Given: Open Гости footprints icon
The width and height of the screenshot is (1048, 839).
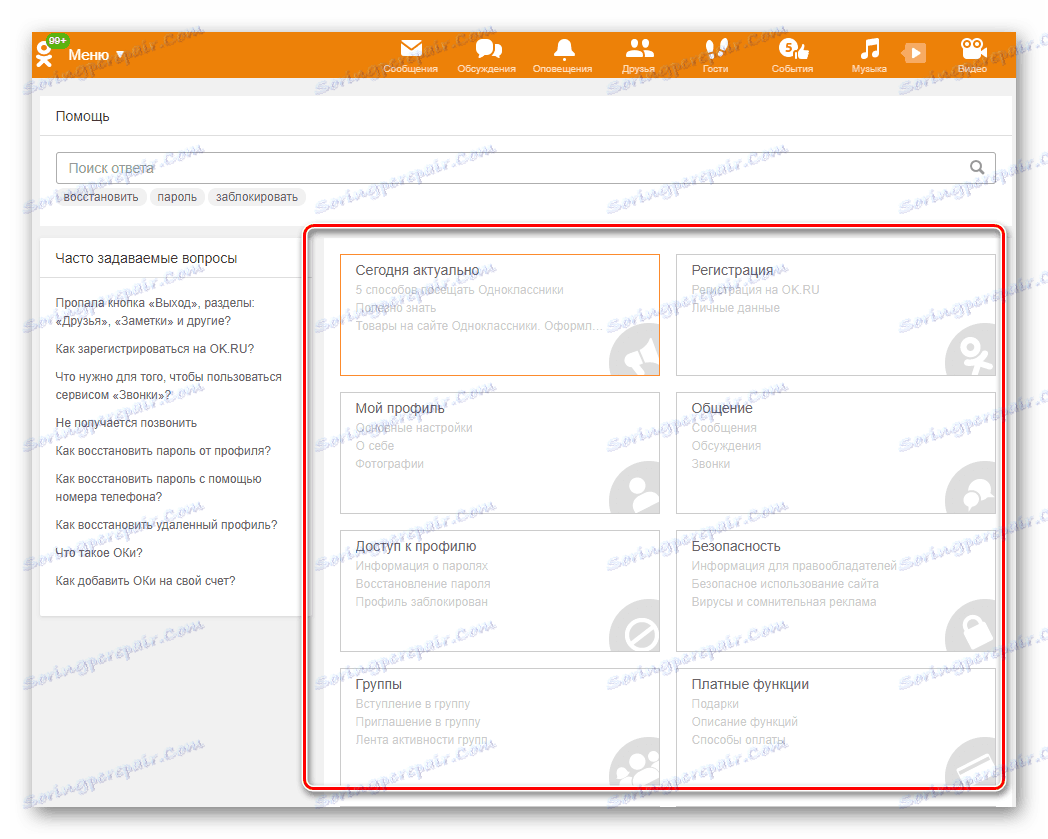Looking at the screenshot, I should tap(716, 48).
